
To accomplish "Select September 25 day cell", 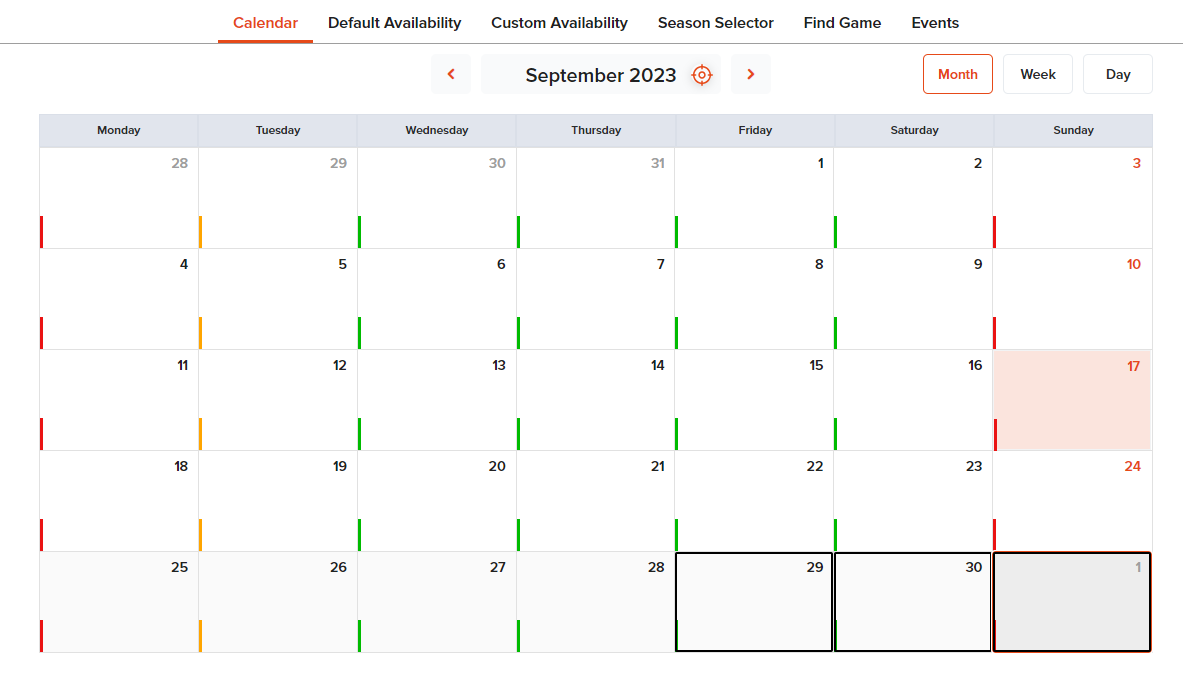I will [119, 602].
